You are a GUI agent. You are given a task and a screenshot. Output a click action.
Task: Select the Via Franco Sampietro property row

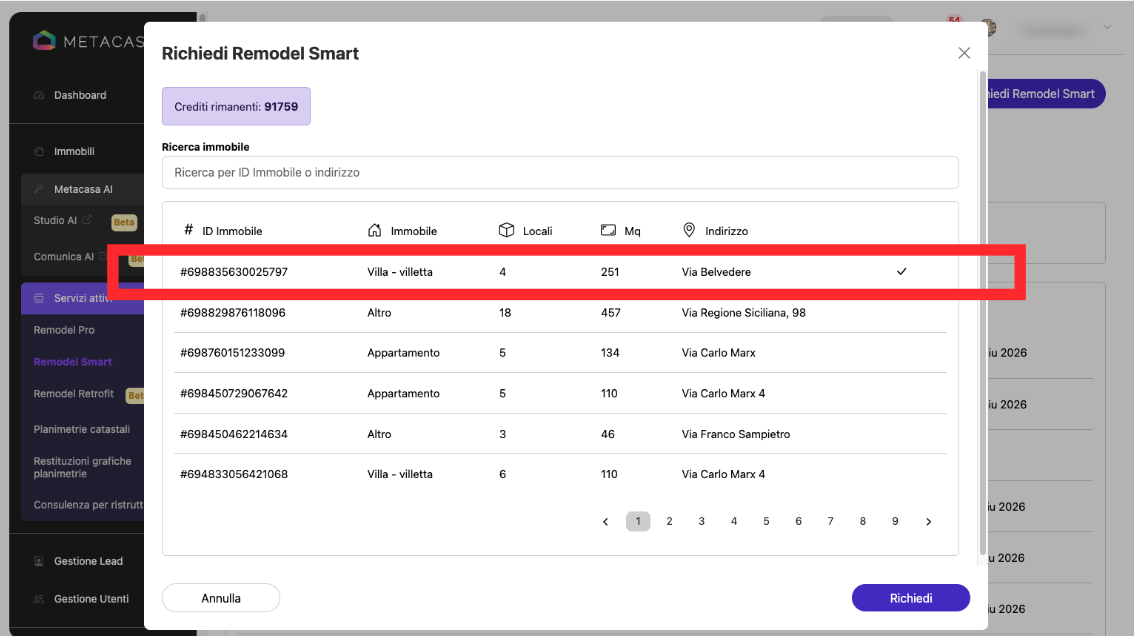[x=560, y=434]
